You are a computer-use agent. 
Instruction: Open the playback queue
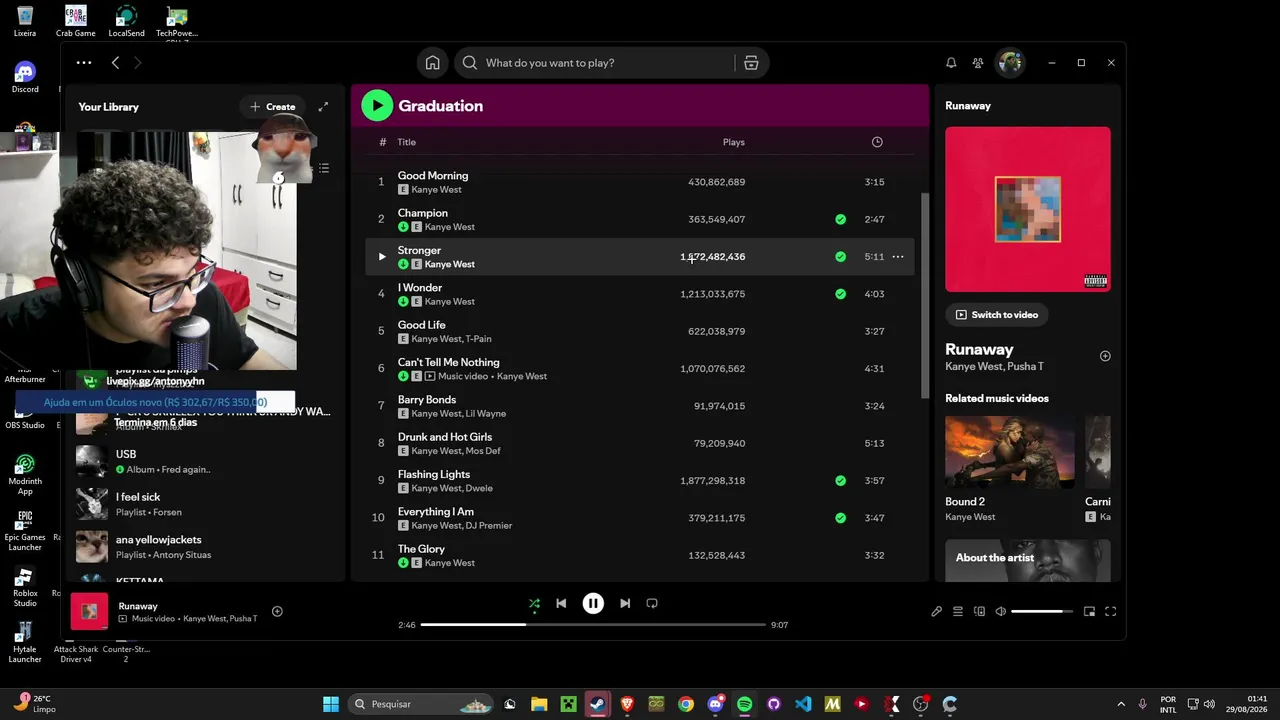coord(957,612)
